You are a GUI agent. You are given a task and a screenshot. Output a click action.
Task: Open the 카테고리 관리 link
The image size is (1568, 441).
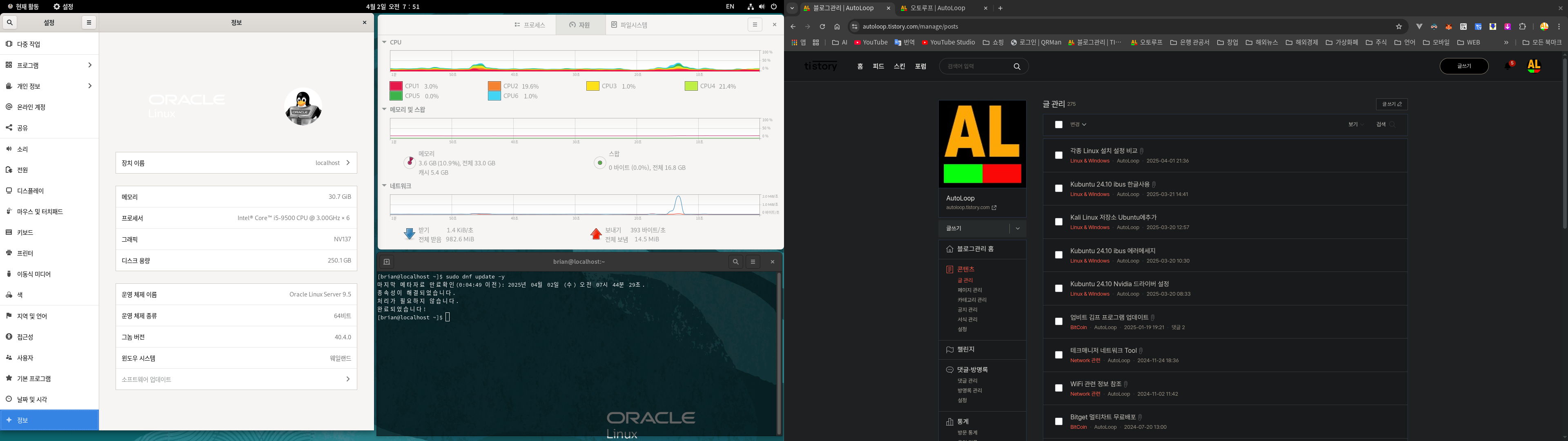tap(971, 300)
